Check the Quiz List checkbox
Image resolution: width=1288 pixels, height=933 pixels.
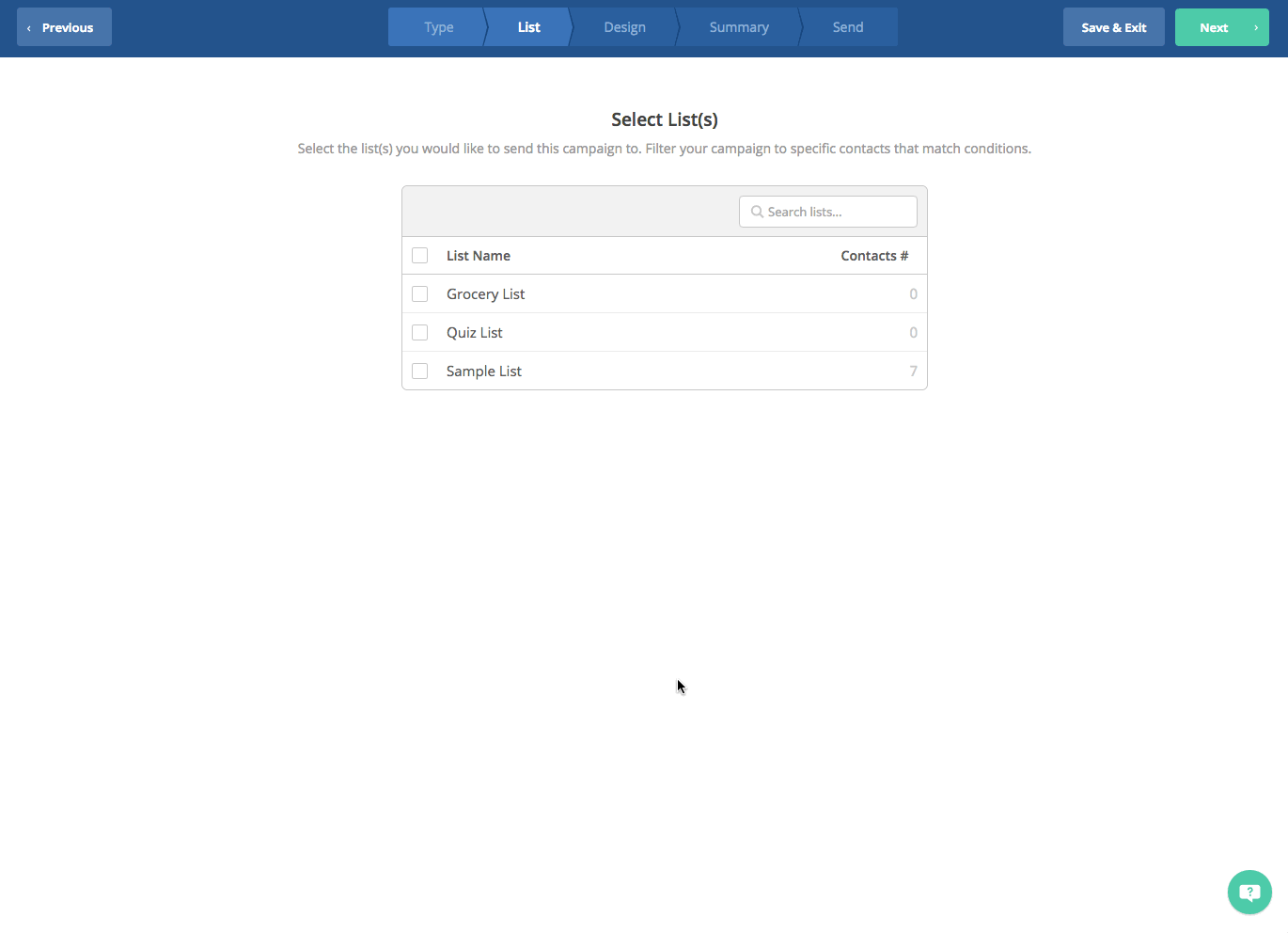420,333
